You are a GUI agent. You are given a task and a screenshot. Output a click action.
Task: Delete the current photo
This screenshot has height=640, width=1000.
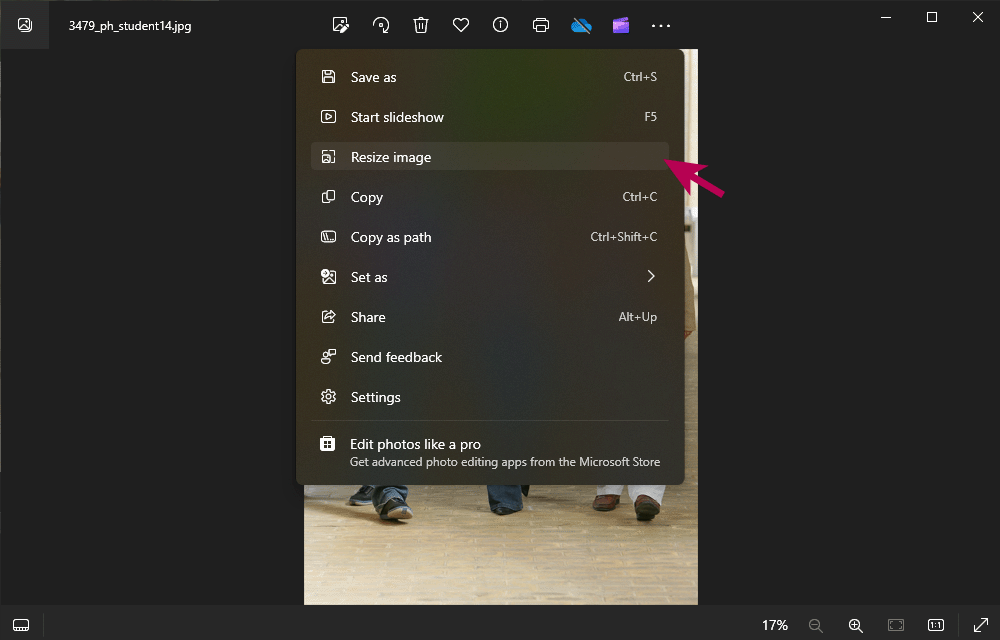pyautogui.click(x=421, y=25)
